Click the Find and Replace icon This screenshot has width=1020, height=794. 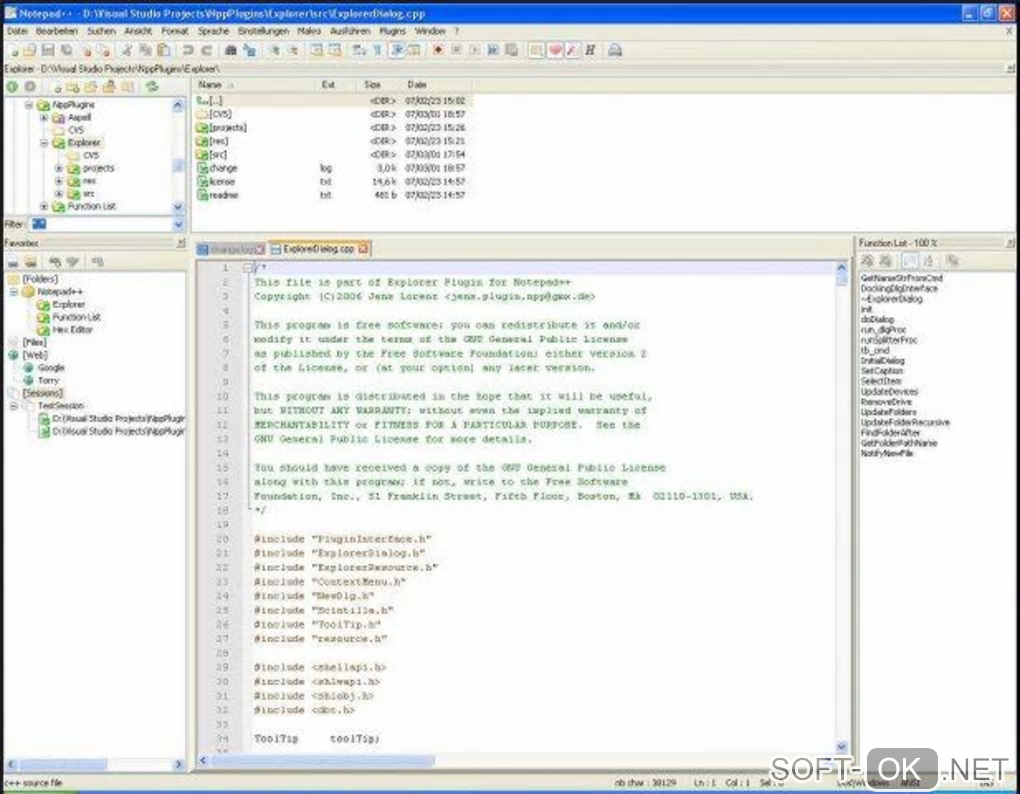tap(249, 50)
